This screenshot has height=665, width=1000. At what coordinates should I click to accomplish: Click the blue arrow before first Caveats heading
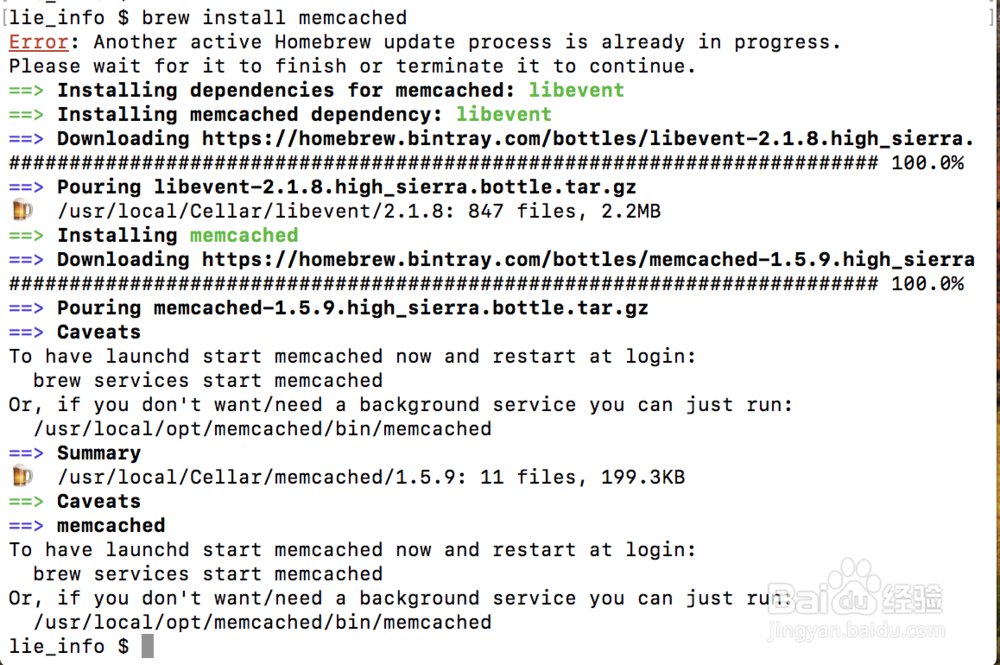[26, 332]
